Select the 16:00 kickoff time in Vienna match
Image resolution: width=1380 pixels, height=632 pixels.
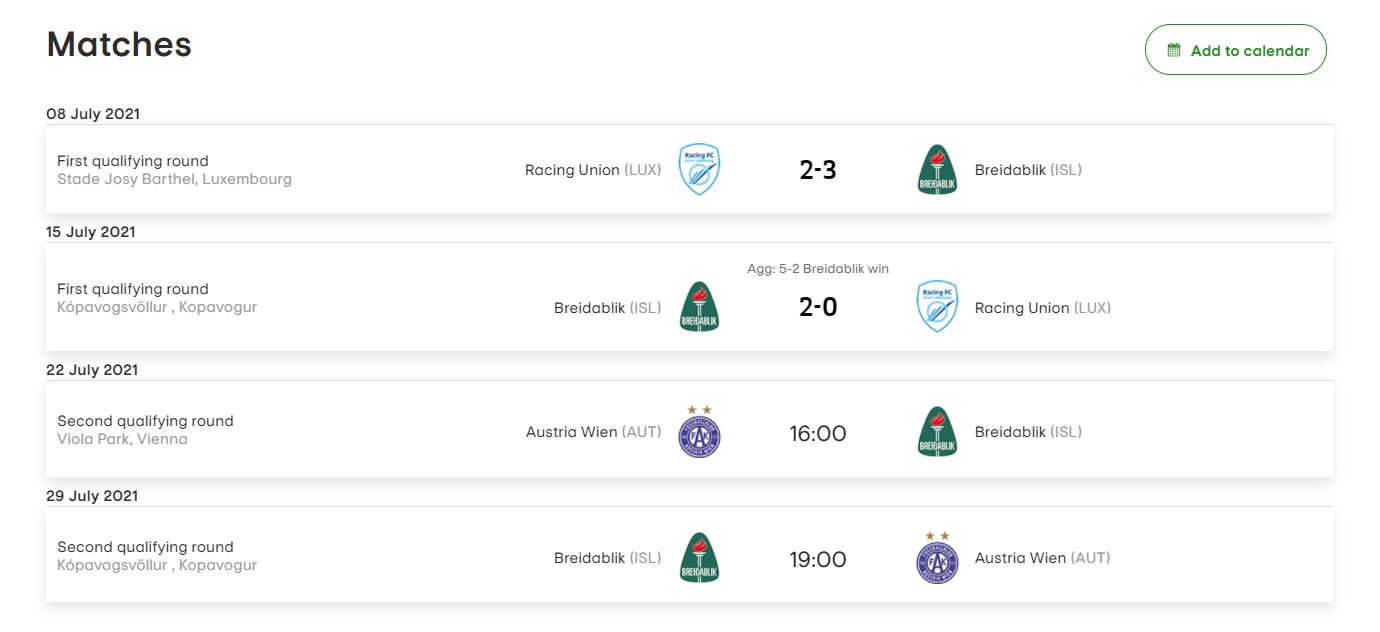(817, 433)
